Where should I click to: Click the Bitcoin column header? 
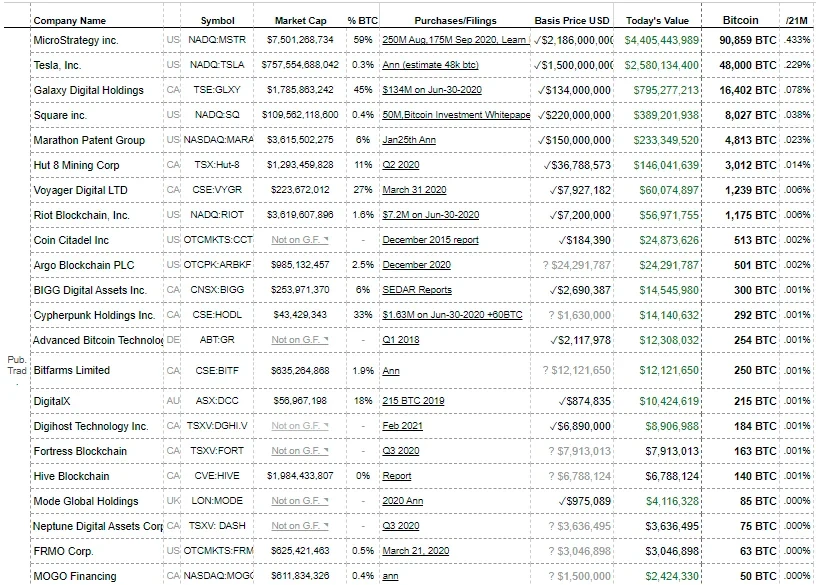pyautogui.click(x=741, y=20)
